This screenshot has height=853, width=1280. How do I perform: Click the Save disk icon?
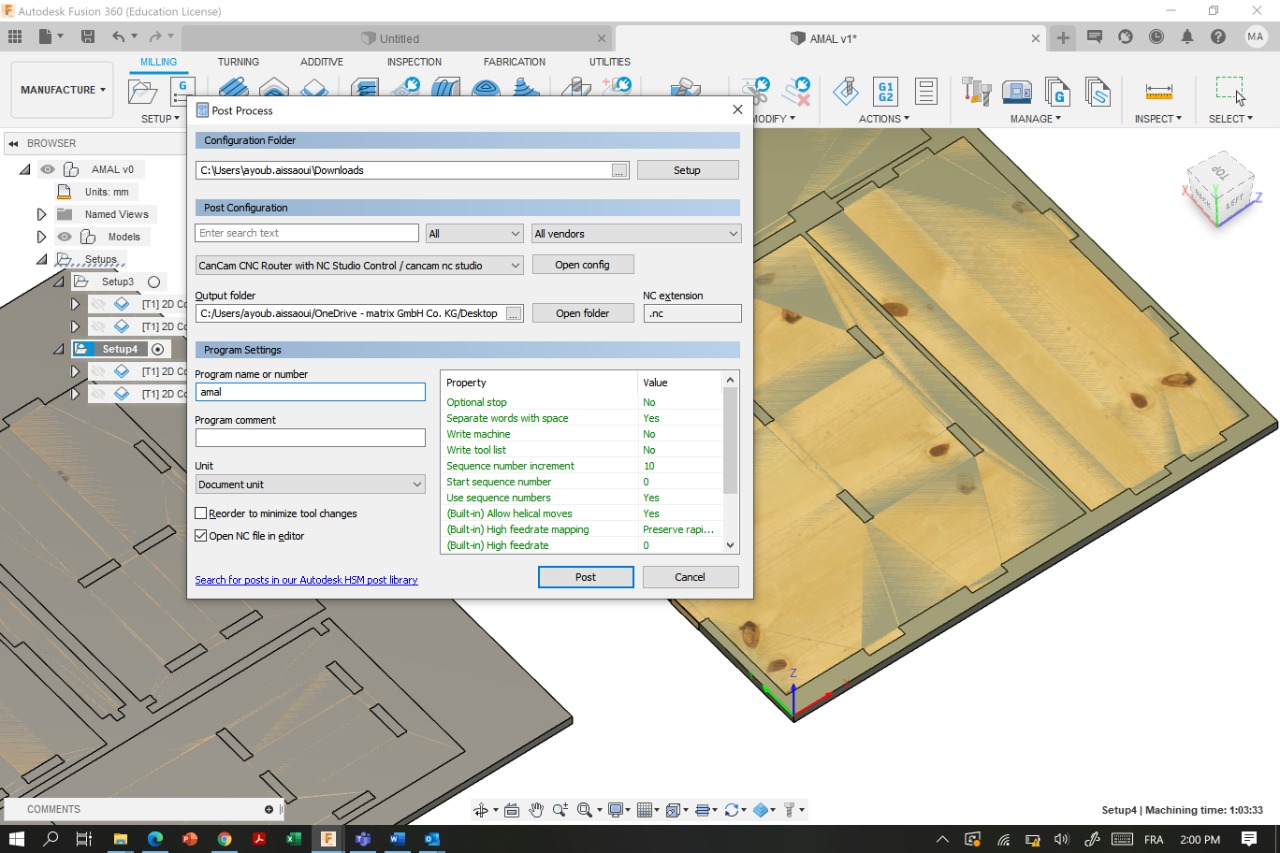click(x=88, y=37)
